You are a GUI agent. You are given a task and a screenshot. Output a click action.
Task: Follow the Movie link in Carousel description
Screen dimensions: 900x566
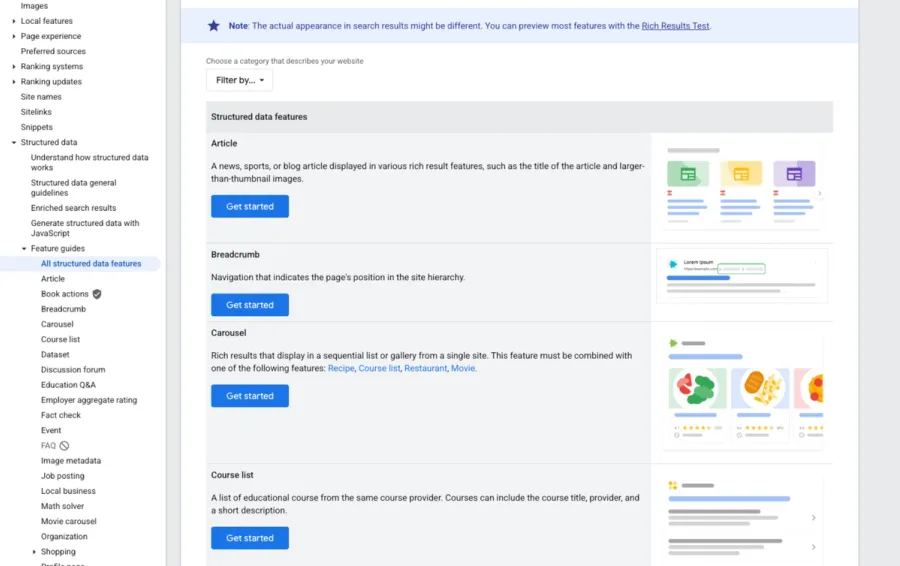pos(463,369)
